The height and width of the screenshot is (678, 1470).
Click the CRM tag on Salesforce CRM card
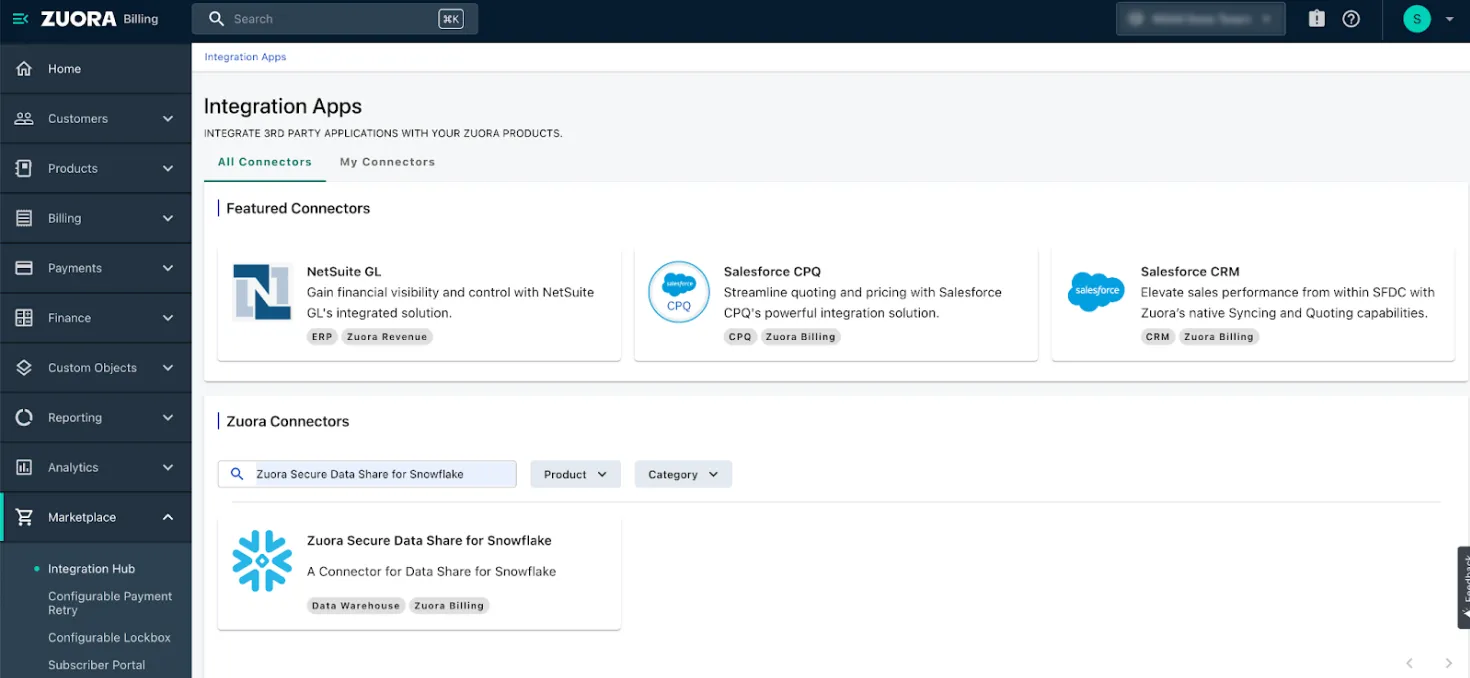1158,337
